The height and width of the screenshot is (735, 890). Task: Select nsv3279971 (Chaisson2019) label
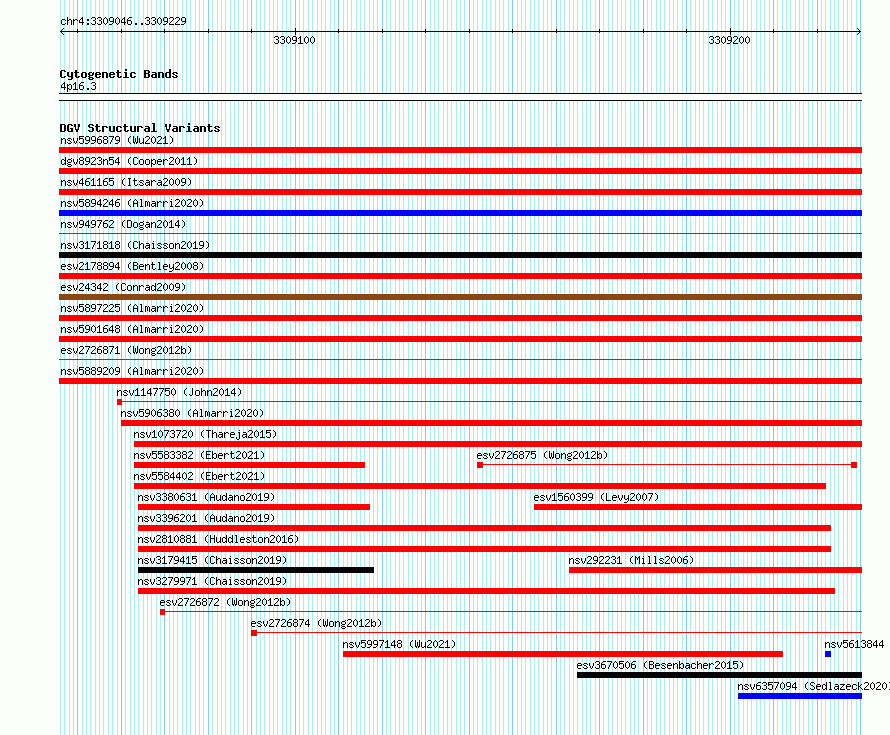coord(212,581)
